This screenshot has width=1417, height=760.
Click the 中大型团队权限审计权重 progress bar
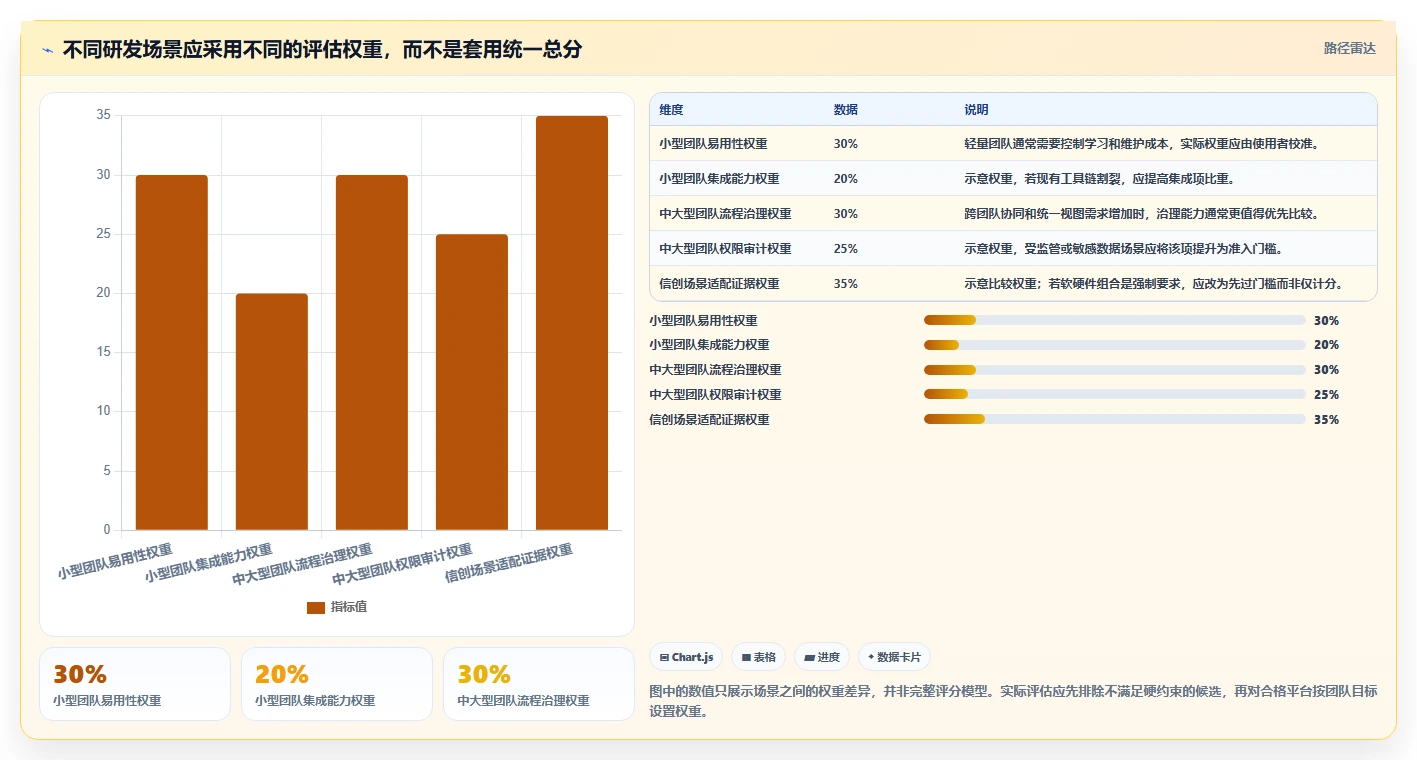(x=1115, y=395)
